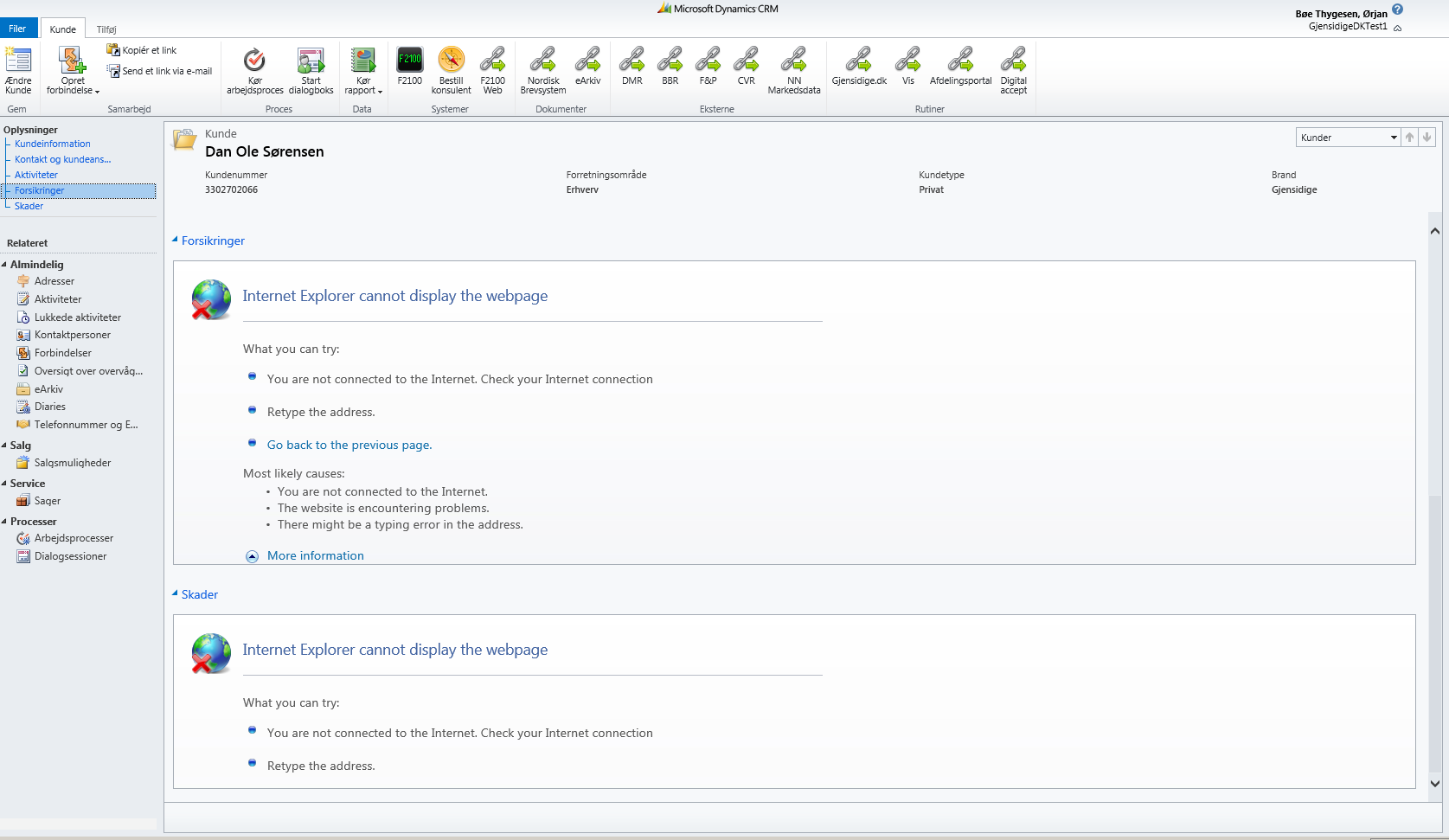Select Skader under Oplysninger
The image size is (1449, 840).
[29, 206]
